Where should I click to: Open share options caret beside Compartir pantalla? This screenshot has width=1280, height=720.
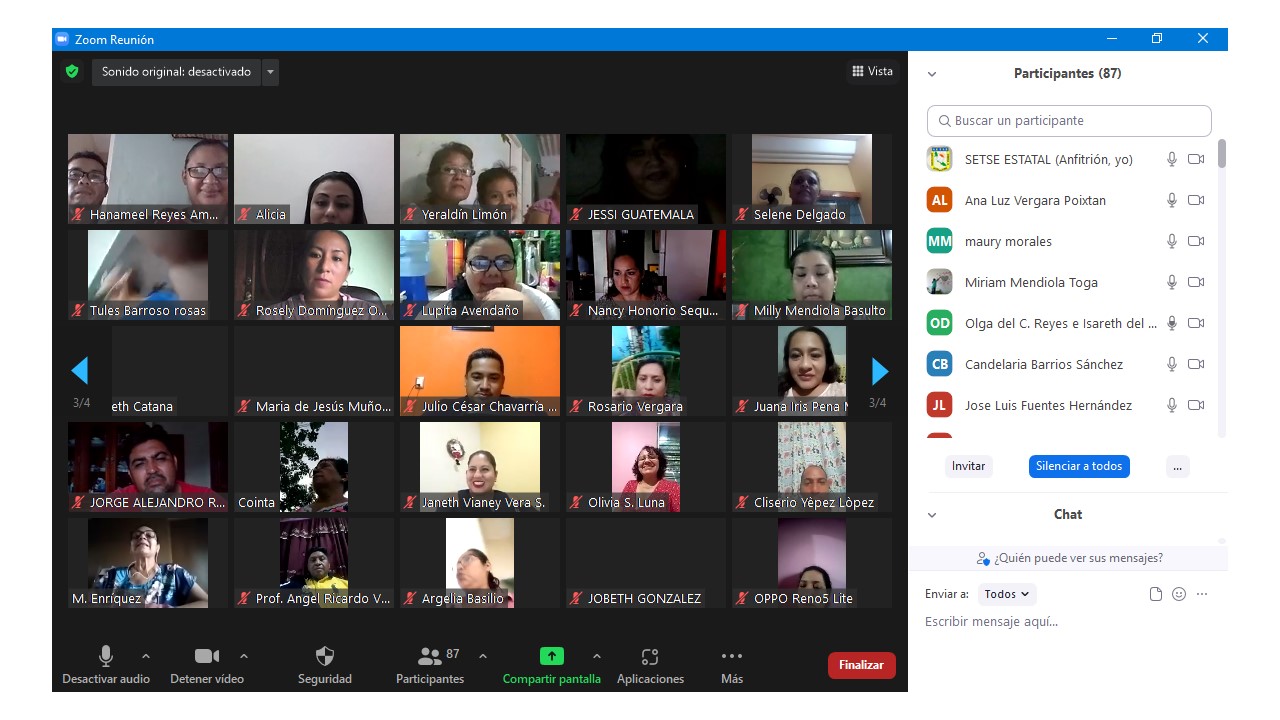tap(597, 656)
